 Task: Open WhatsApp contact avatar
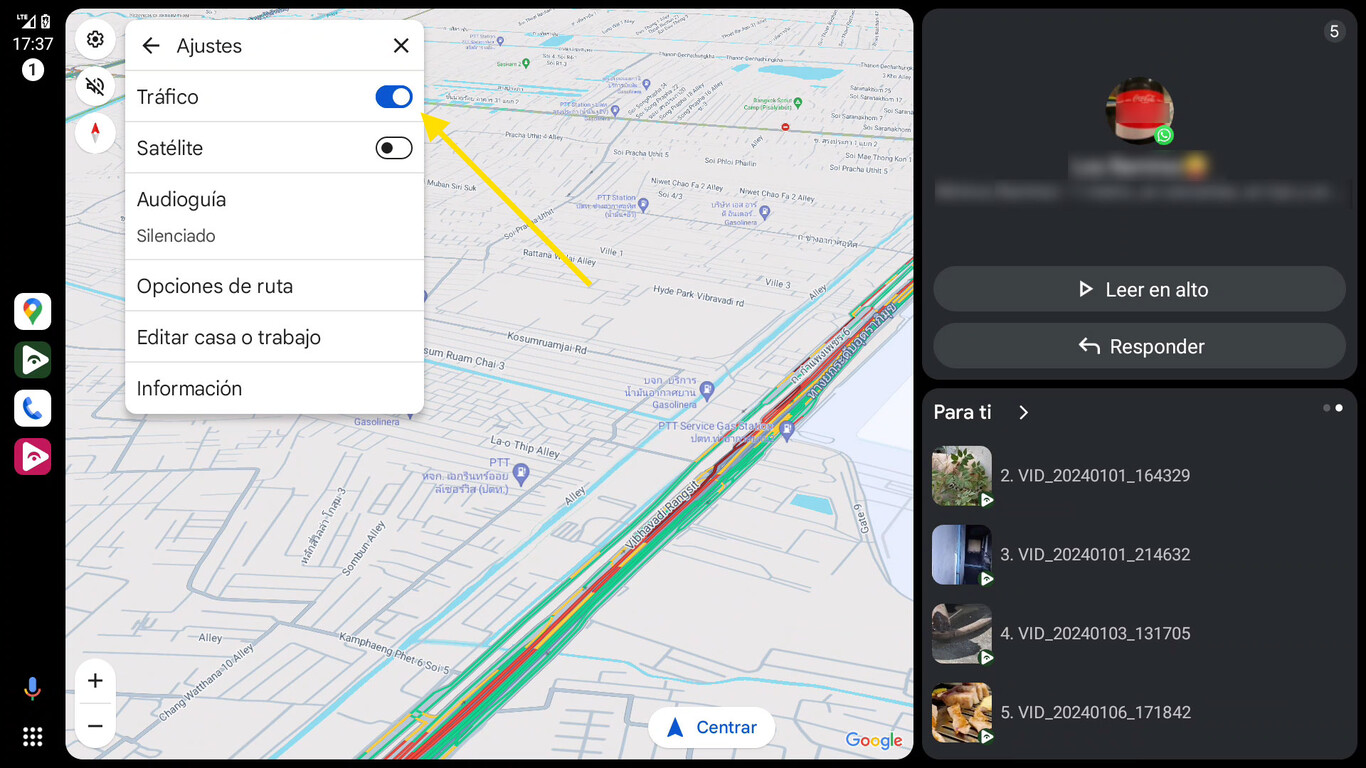pyautogui.click(x=1139, y=111)
